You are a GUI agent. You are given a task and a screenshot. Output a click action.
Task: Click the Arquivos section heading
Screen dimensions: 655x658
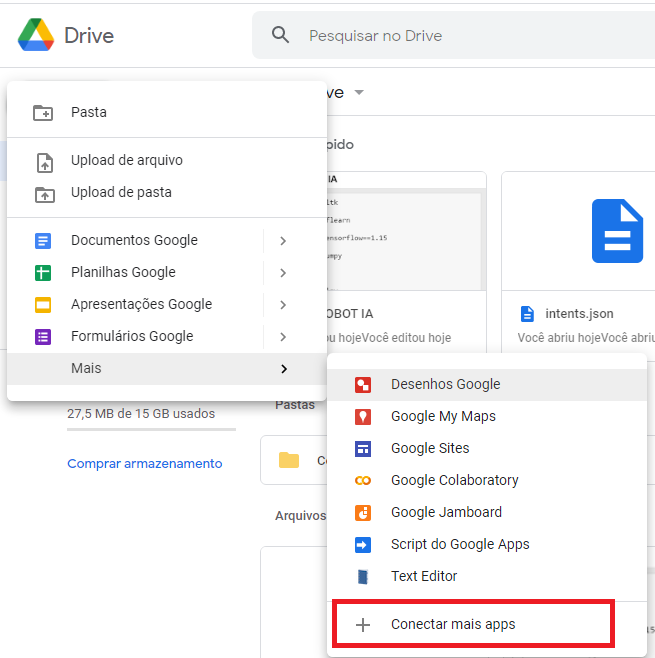coord(300,516)
